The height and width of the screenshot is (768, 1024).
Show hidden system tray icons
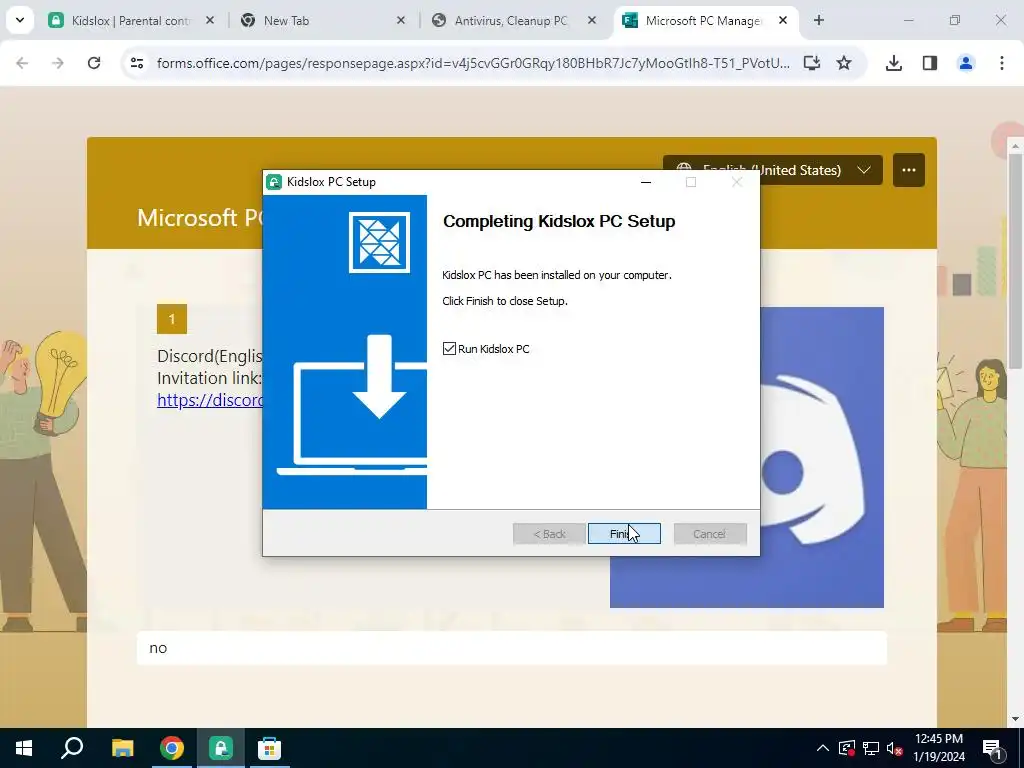click(x=823, y=748)
